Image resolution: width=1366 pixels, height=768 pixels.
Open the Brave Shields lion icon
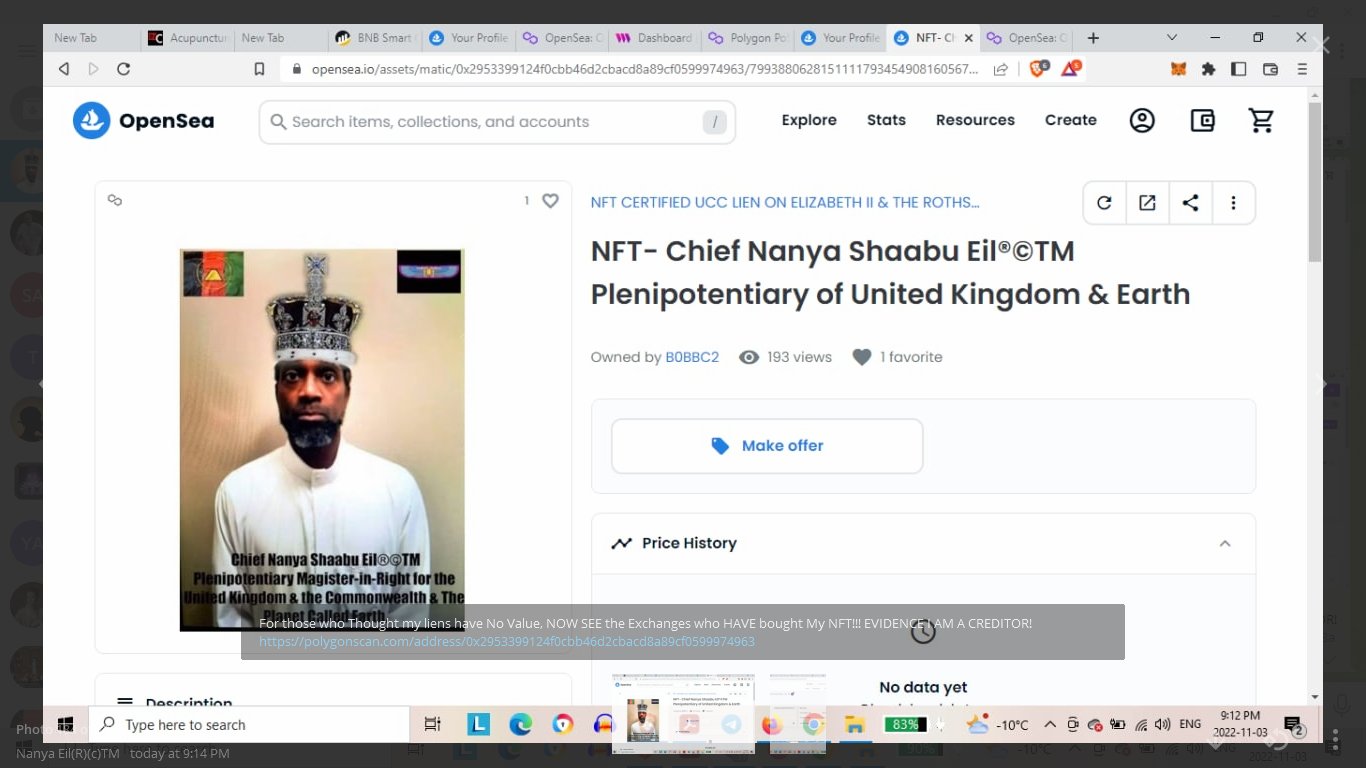[1039, 68]
